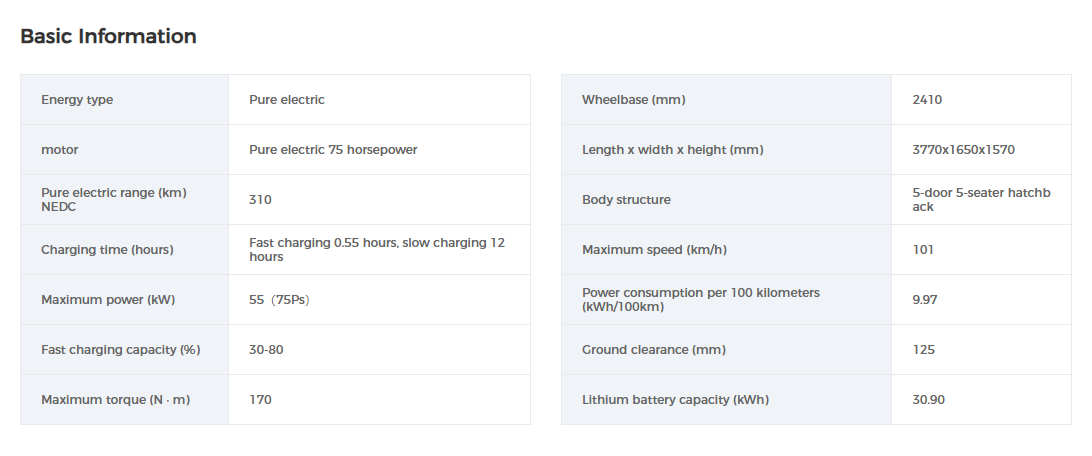Select the Charging time (hours) label
1092x456 pixels.
pos(107,250)
